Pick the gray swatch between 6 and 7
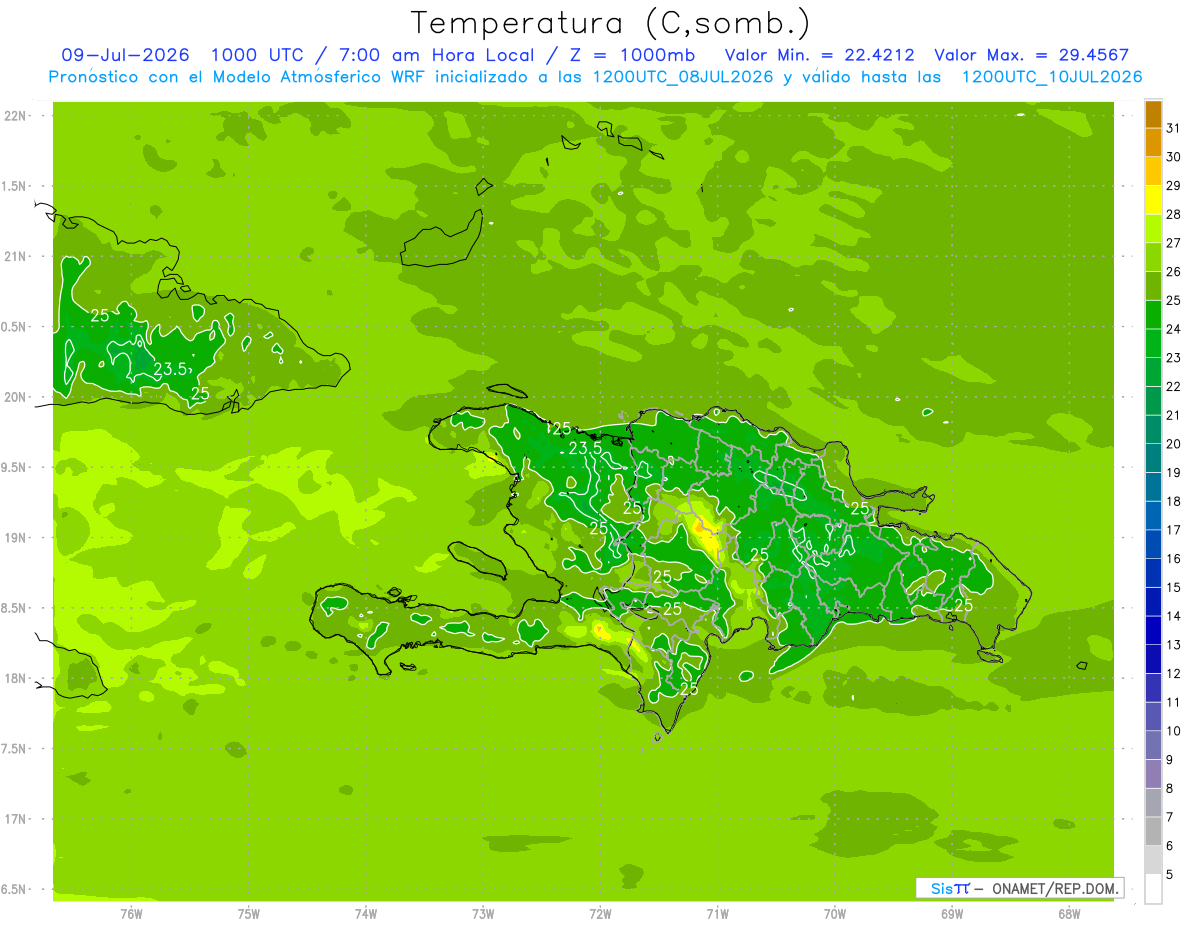Screen dimensions: 1200x927 (x=1153, y=832)
